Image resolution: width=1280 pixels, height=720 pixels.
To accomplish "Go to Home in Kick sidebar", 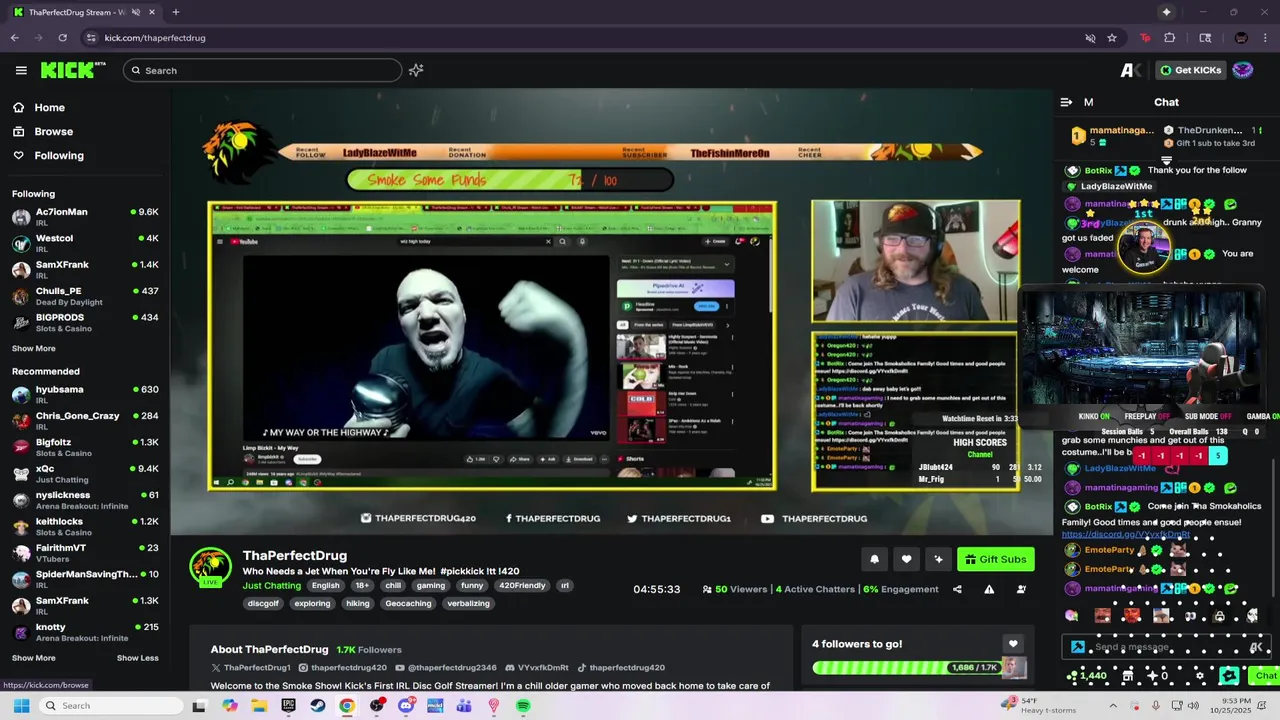I will click(49, 108).
